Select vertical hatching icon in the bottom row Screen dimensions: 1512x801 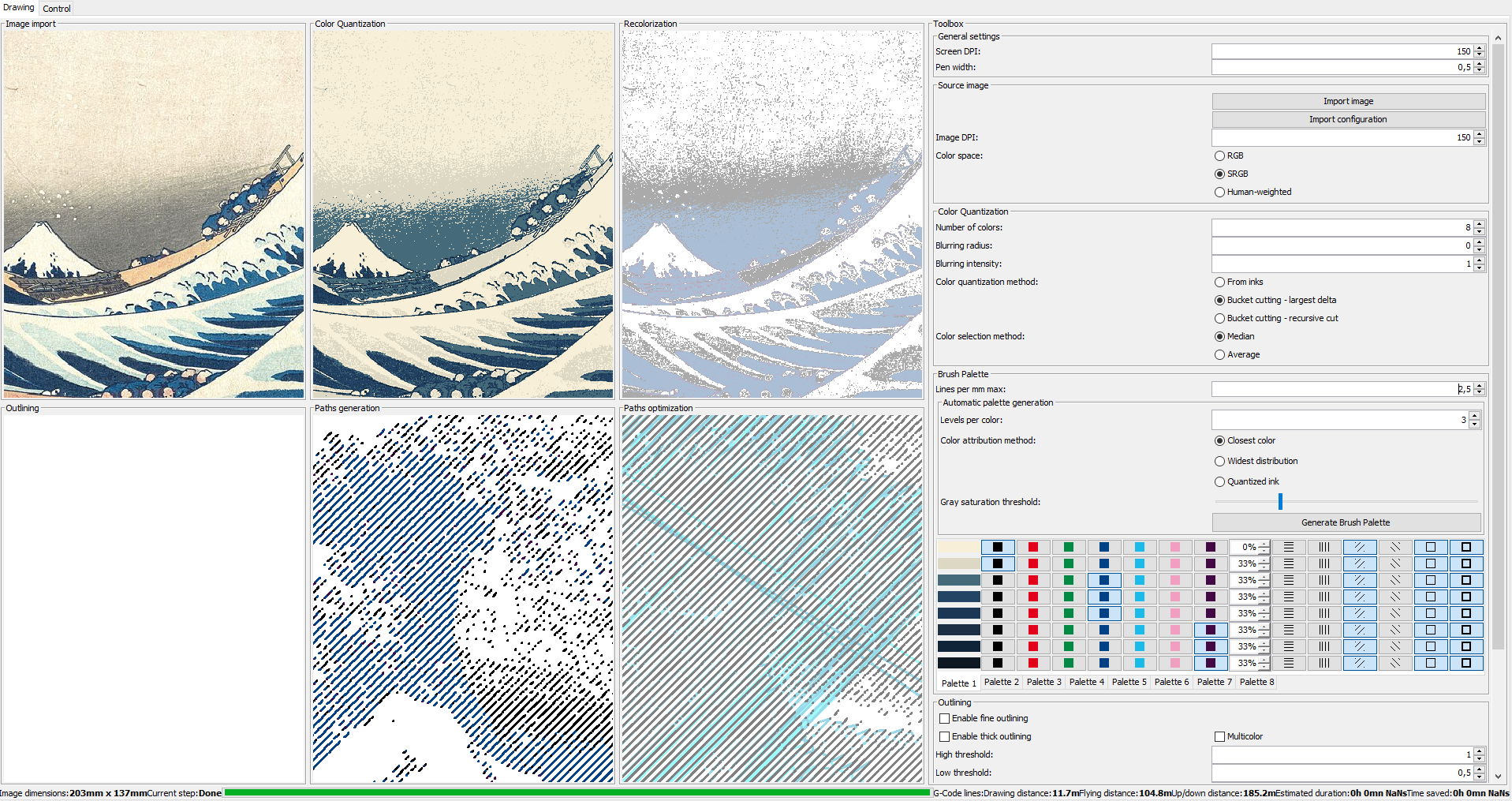click(1323, 663)
